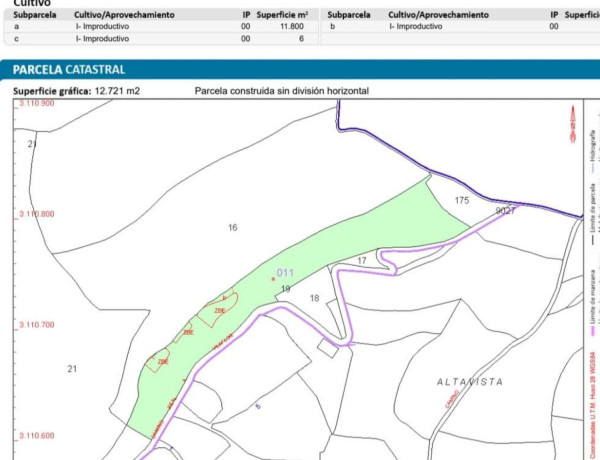600x460 pixels.
Task: Click parcel number 16 on the map
Action: tap(233, 228)
